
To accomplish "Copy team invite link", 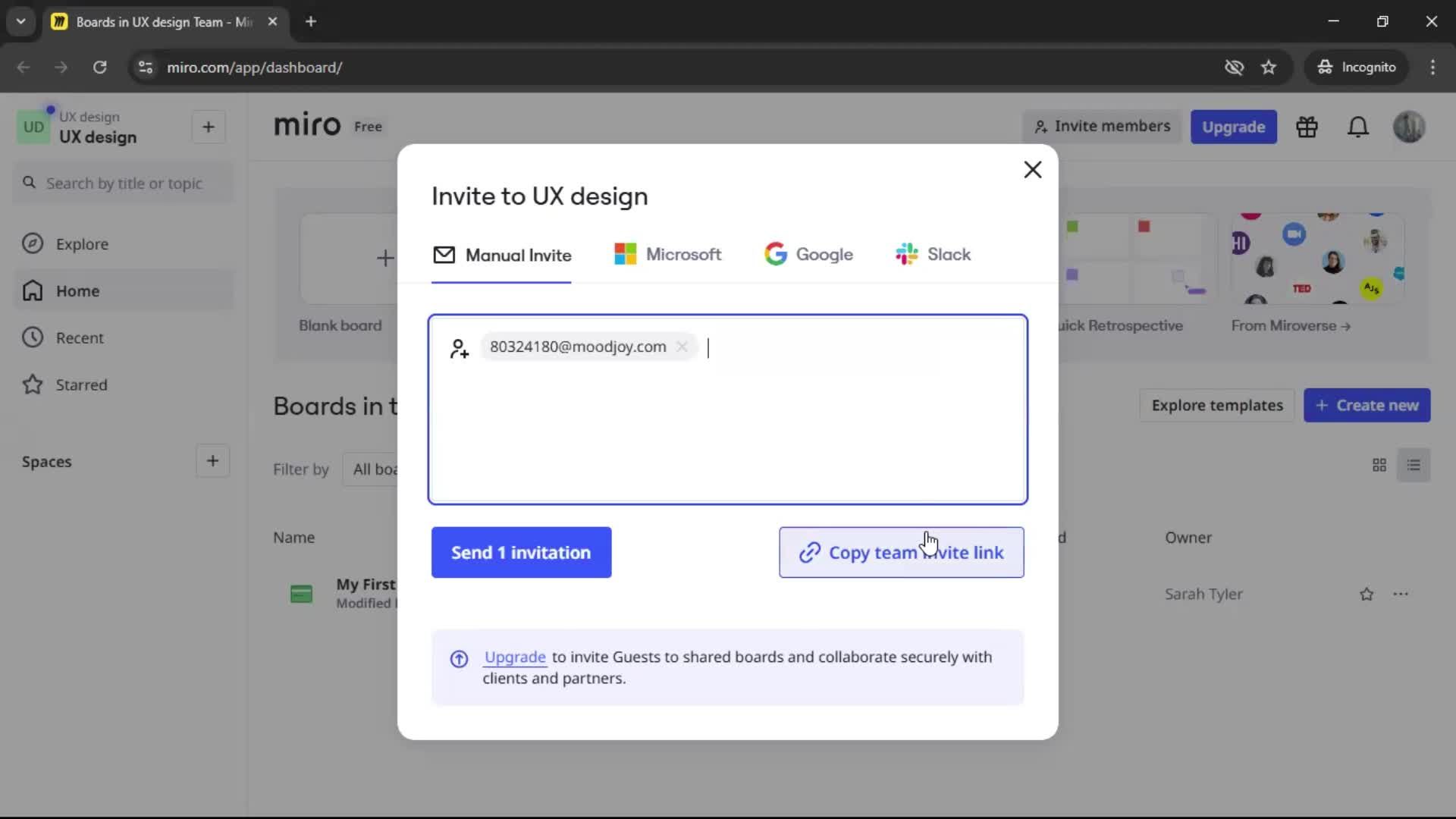I will (901, 553).
